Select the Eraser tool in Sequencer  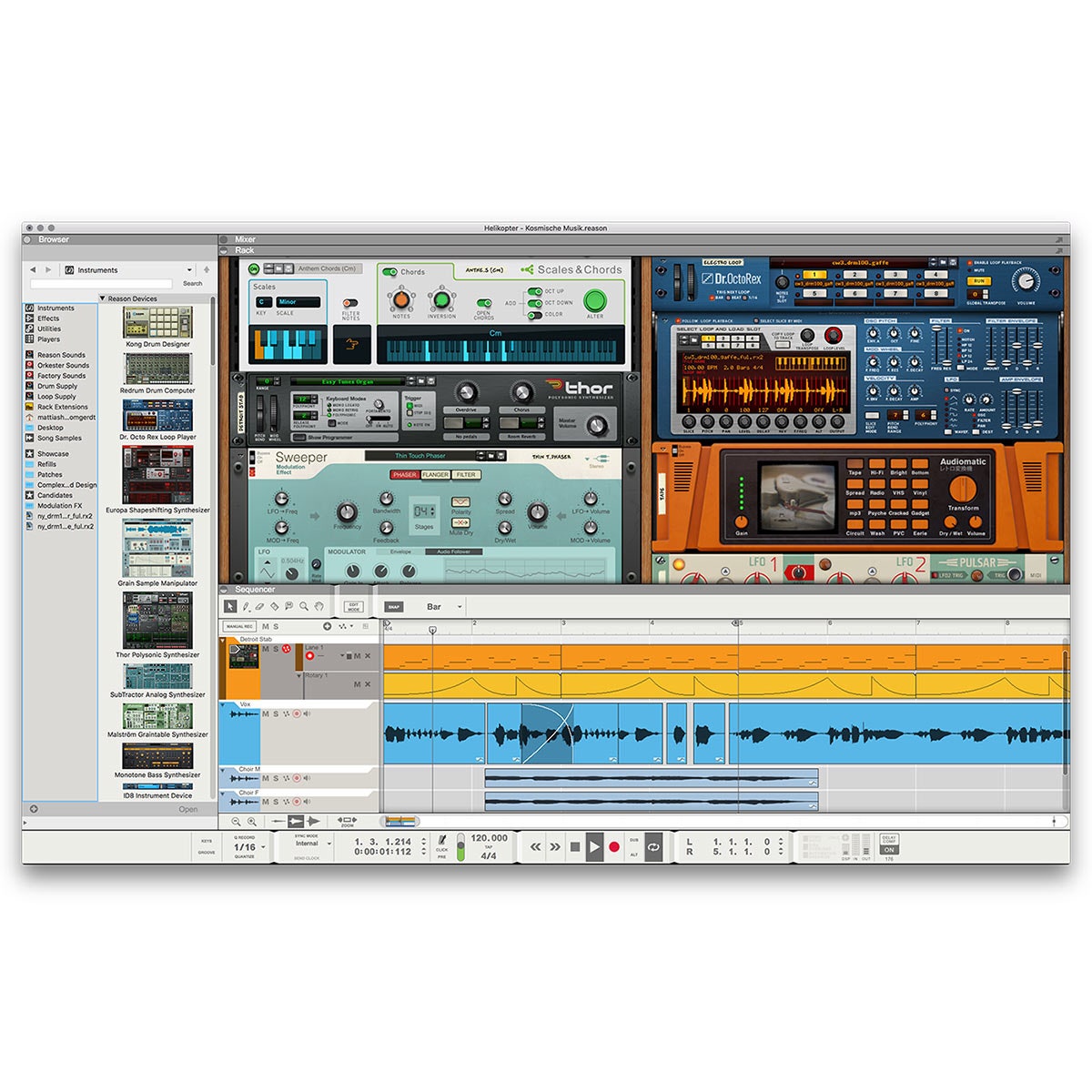260,606
